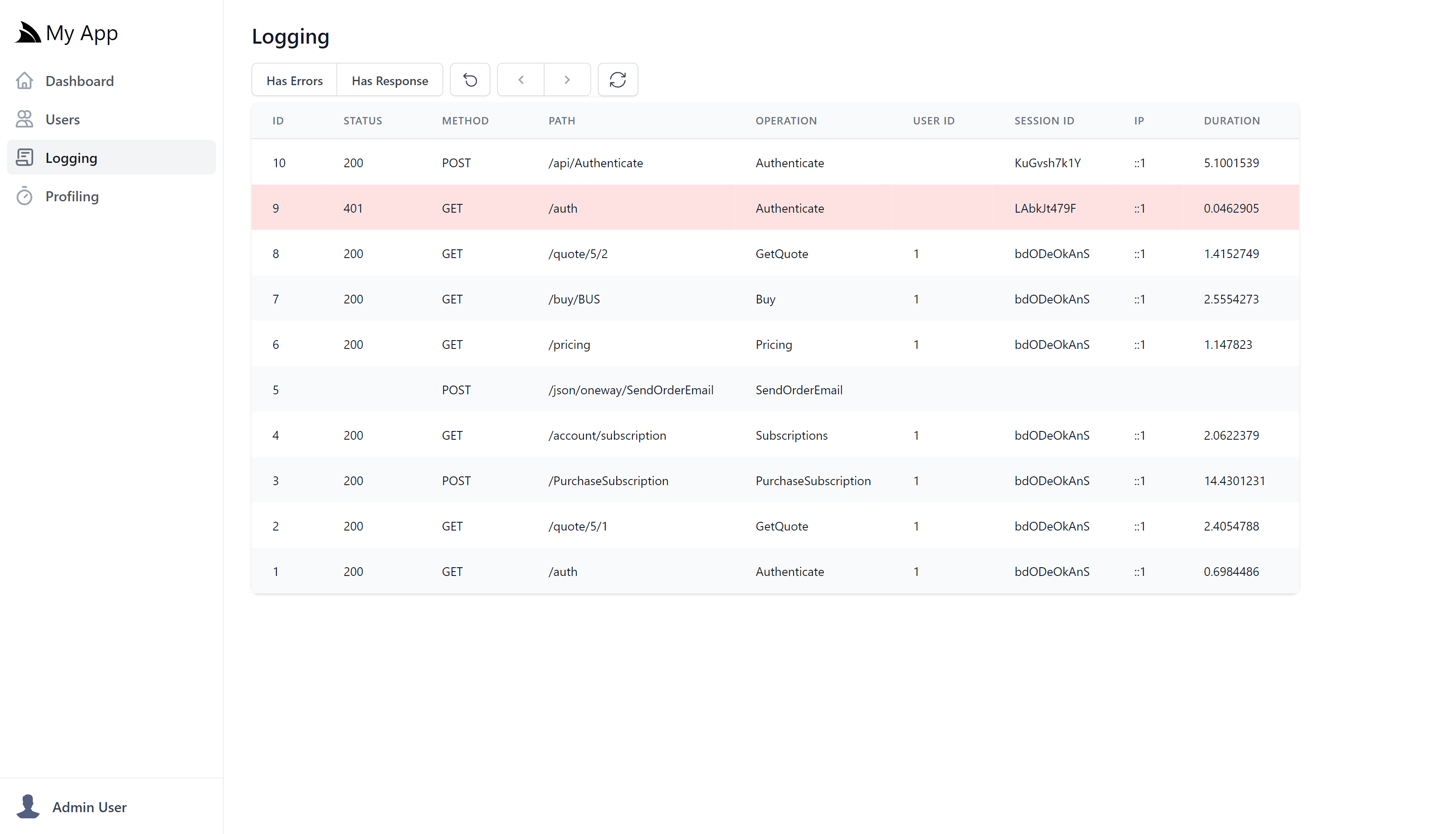
Task: Click the Admin User avatar icon
Action: [x=28, y=806]
